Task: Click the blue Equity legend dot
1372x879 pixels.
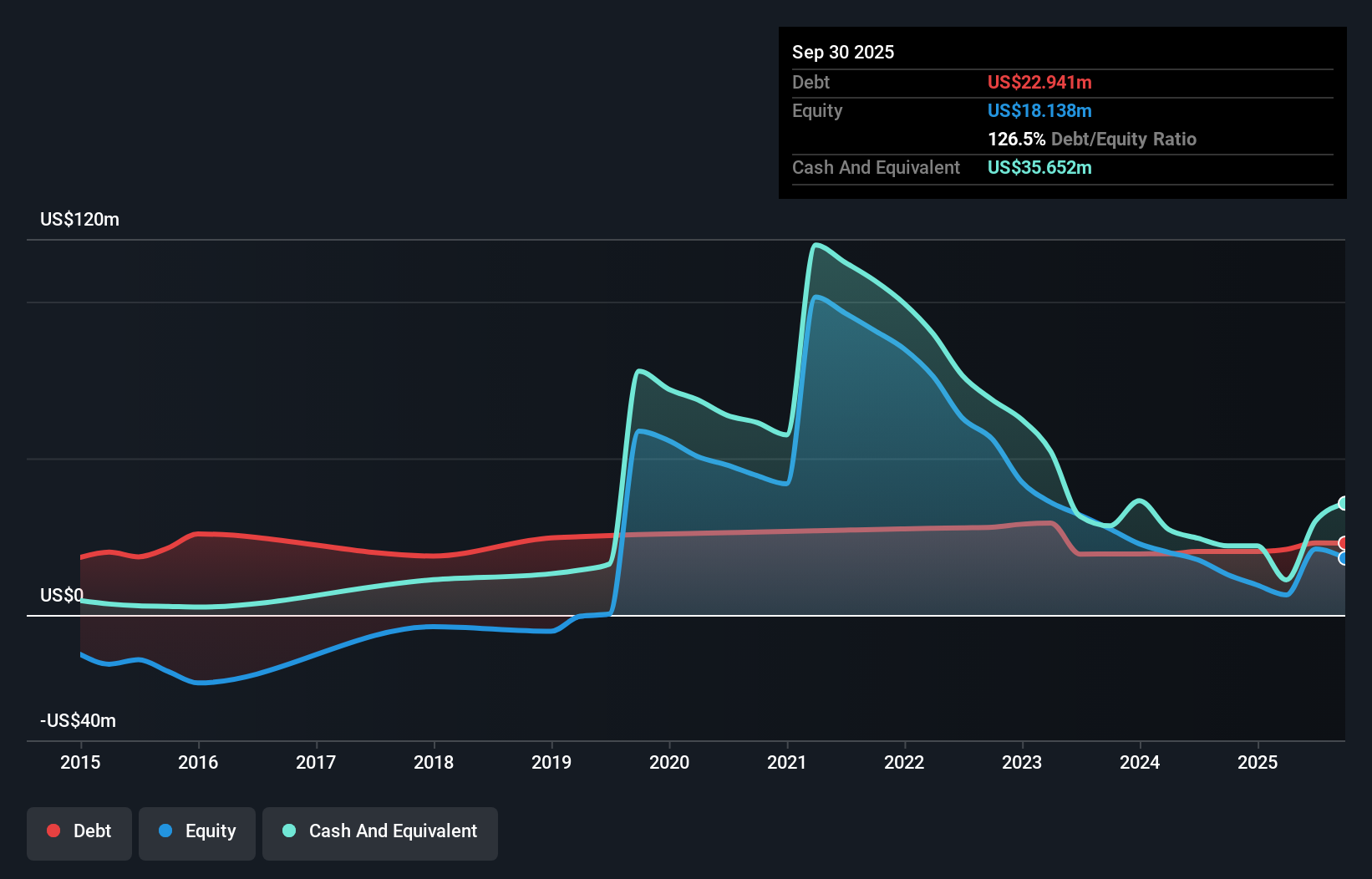Action: (x=167, y=830)
